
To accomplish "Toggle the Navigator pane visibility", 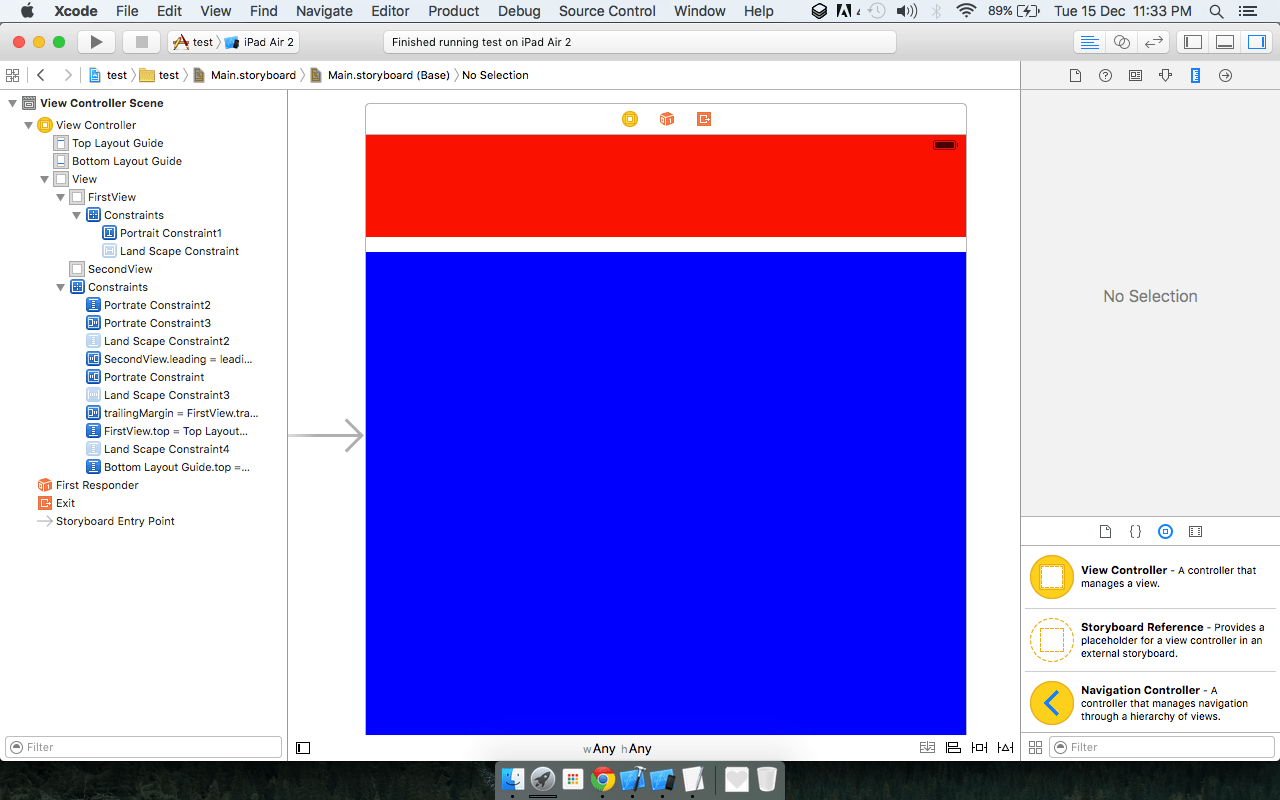I will 1192,42.
